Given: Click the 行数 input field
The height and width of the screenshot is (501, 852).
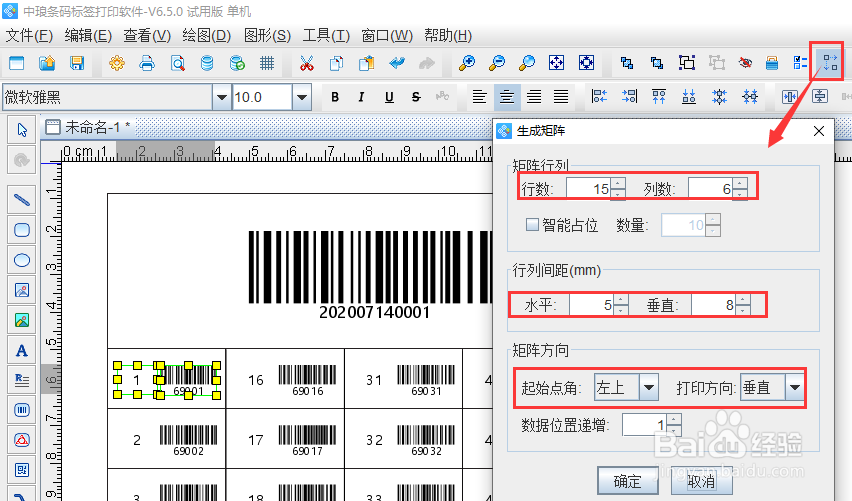Looking at the screenshot, I should click(x=588, y=189).
